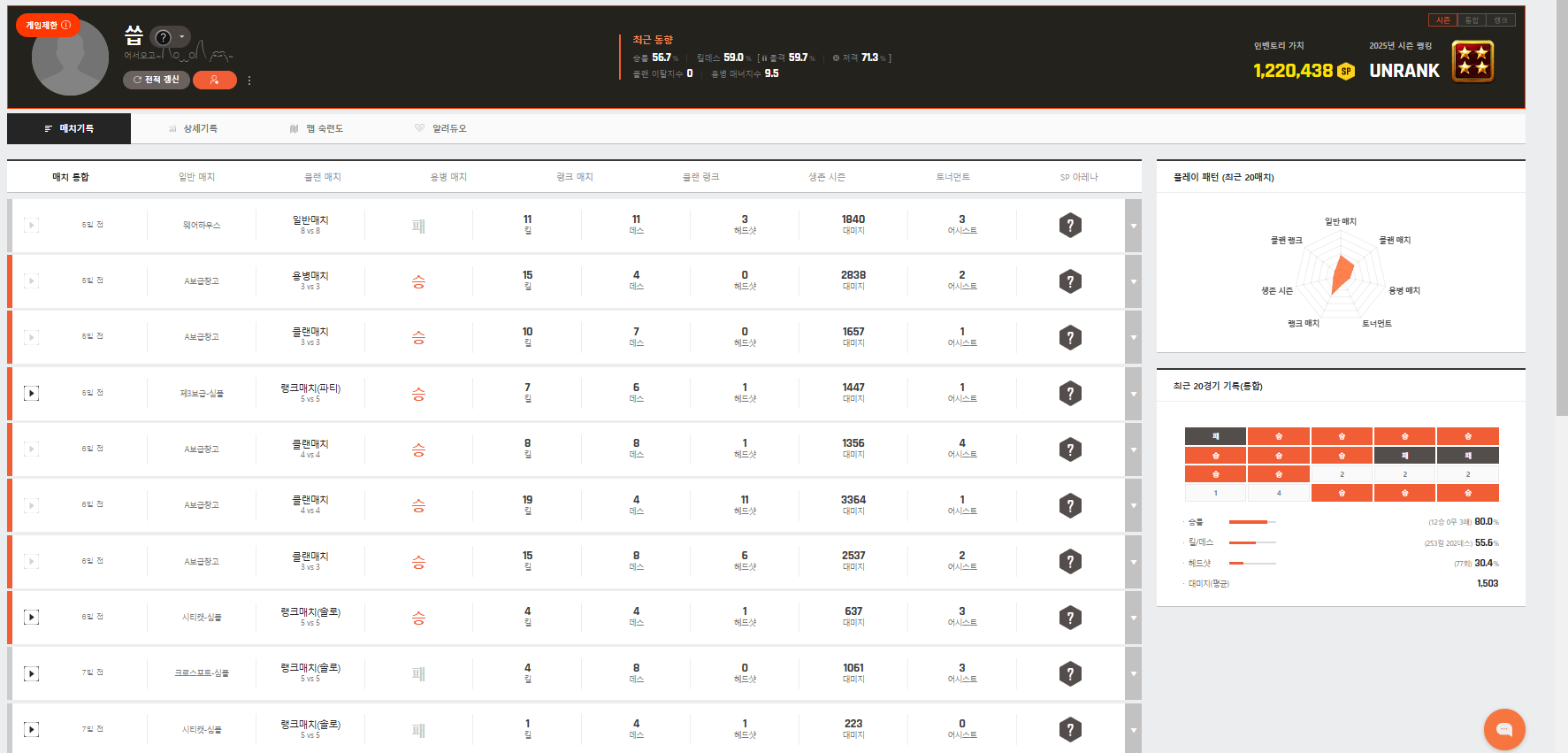Screen dimensions: 1568x753
Task: Expand the 크로스포트-심플 match row arrow
Action: click(x=1133, y=674)
